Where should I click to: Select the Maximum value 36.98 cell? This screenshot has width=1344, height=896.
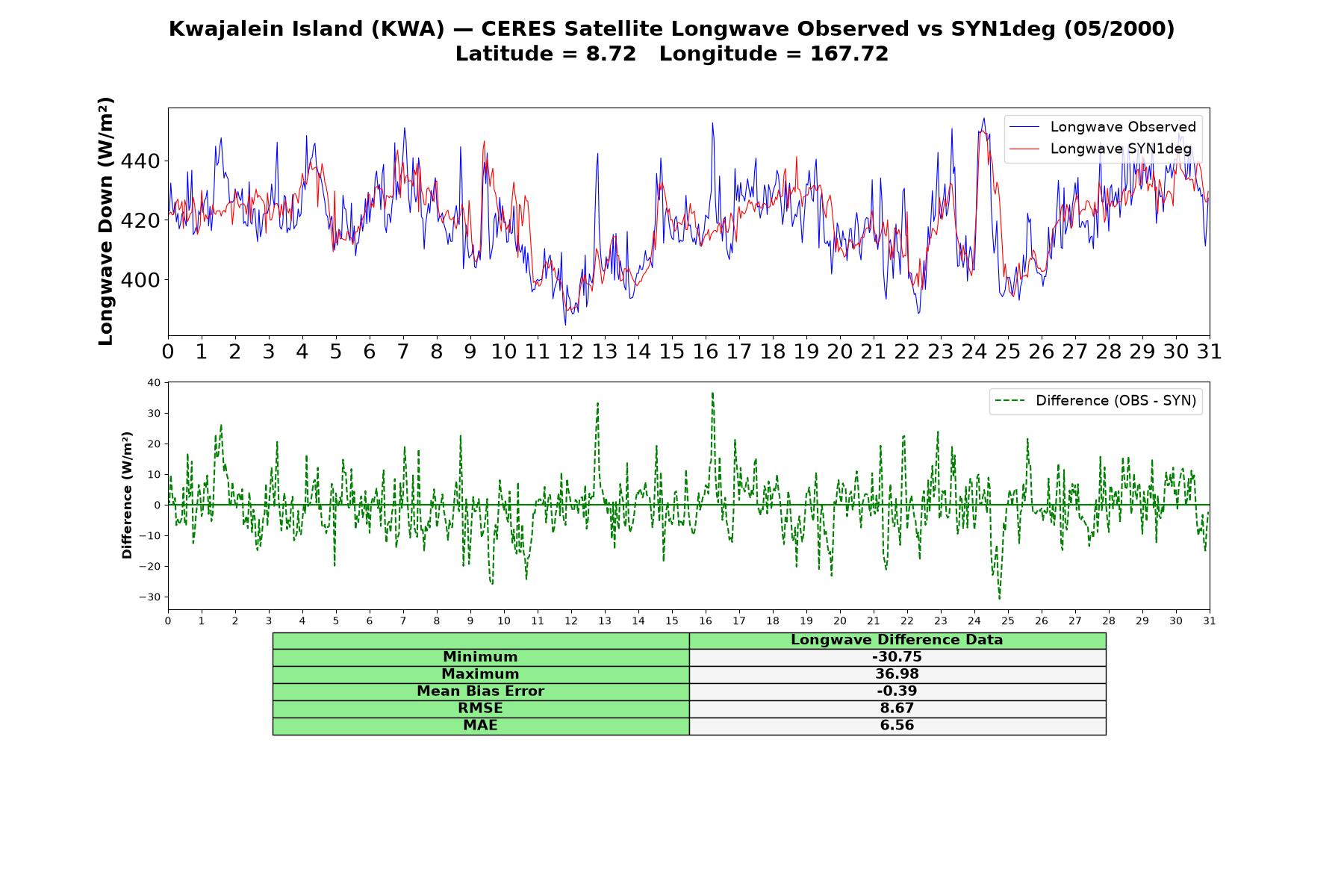(x=897, y=674)
